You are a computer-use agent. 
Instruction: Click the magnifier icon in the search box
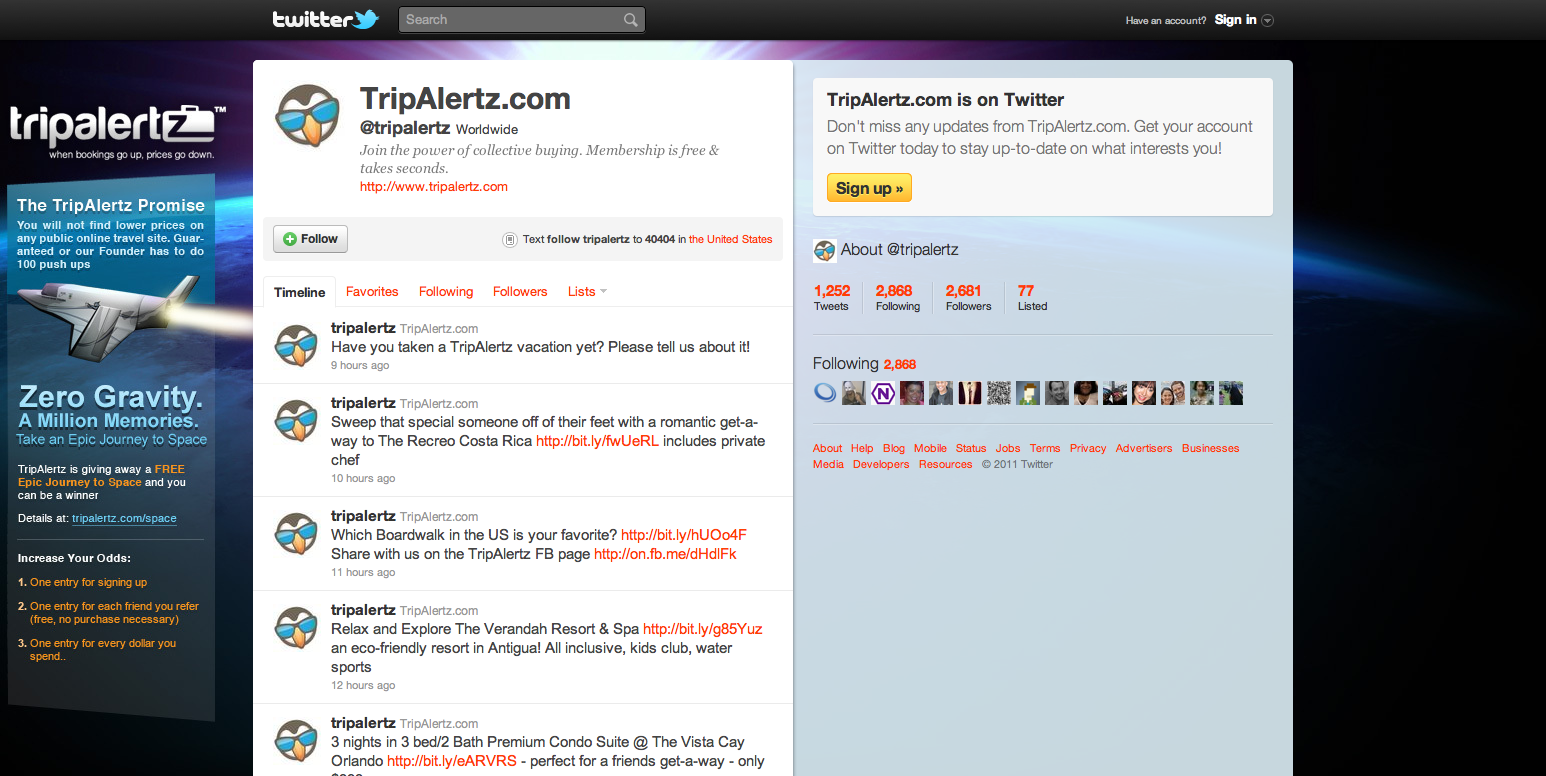point(630,20)
